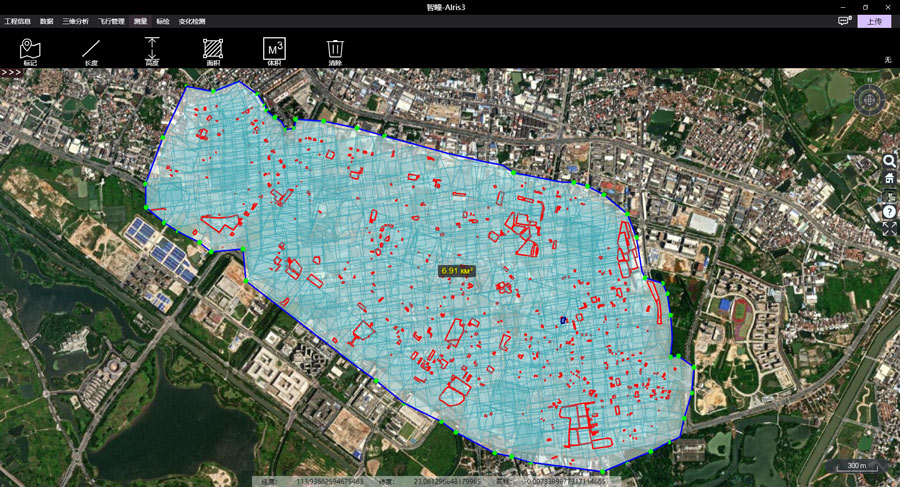Choose the 高度 height measurement tool
This screenshot has width=900, height=487.
152,51
